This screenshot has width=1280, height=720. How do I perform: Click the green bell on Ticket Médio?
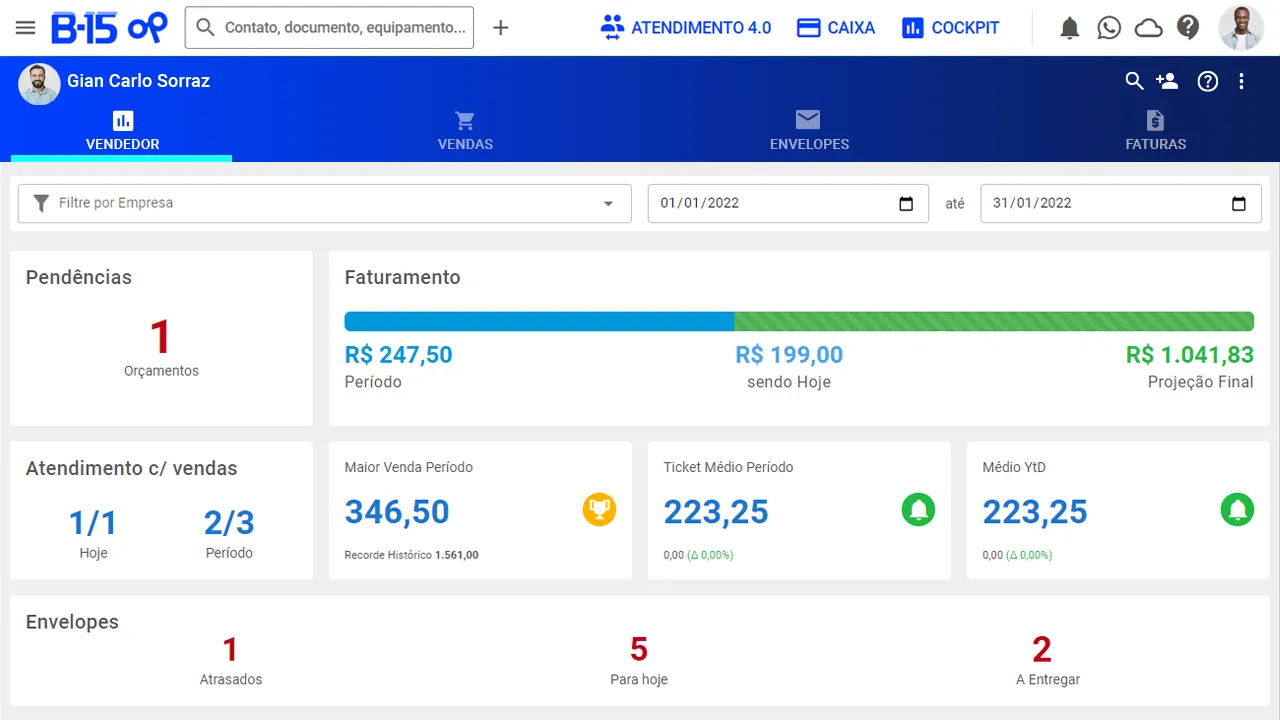(918, 510)
